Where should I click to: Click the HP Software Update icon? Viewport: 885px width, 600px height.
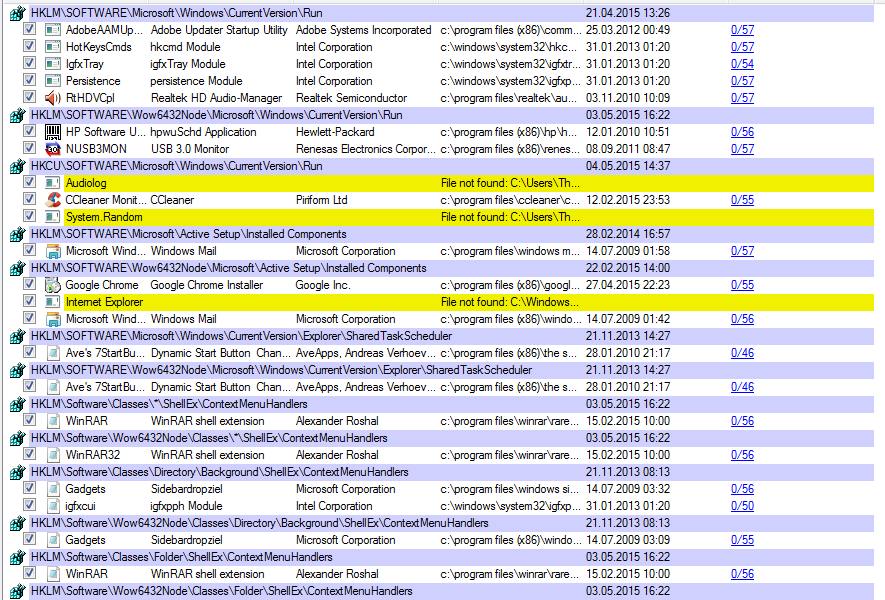pyautogui.click(x=53, y=132)
